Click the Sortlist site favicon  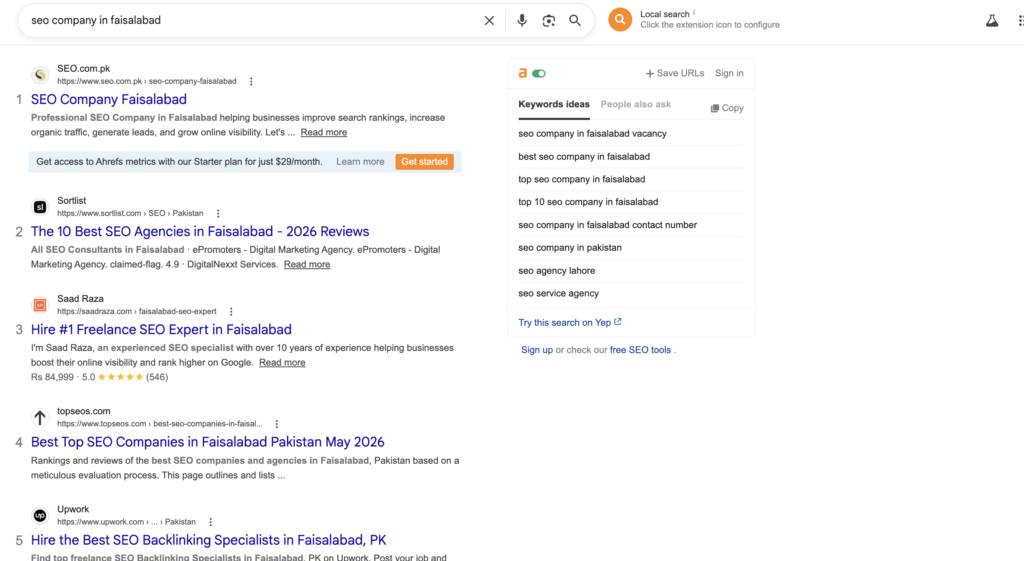point(40,207)
